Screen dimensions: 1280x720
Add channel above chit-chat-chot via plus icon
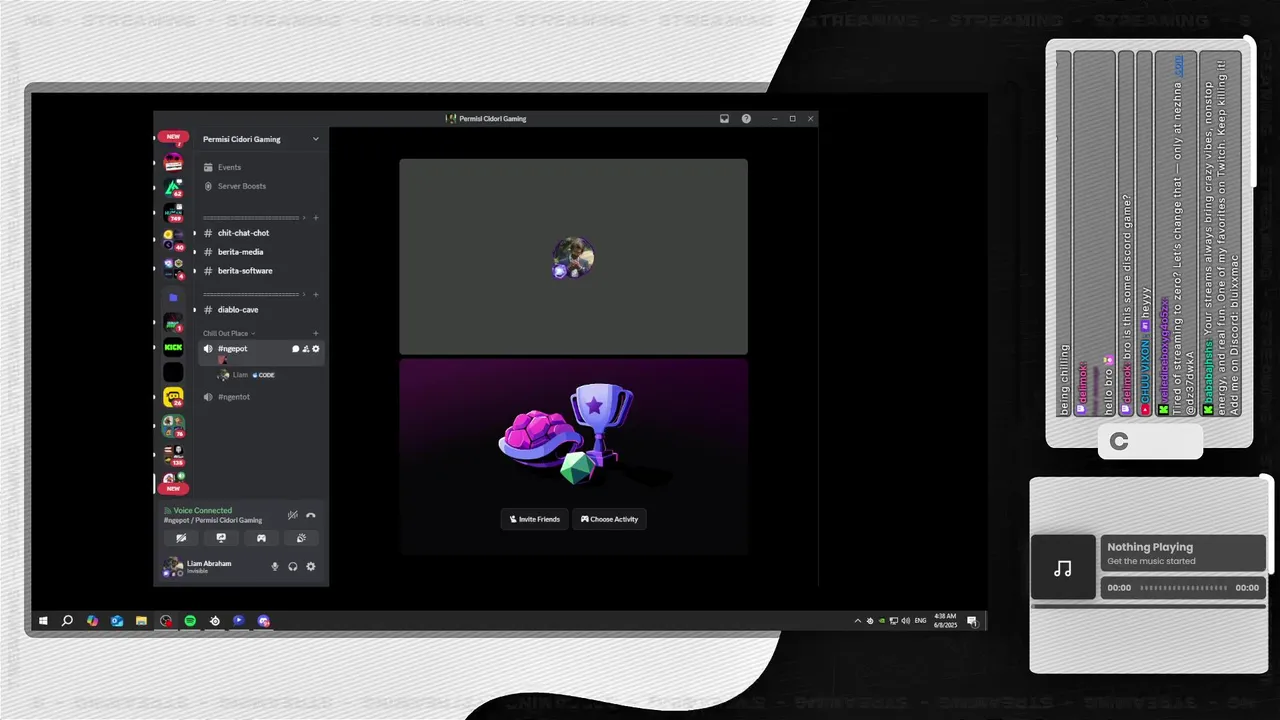(x=316, y=217)
